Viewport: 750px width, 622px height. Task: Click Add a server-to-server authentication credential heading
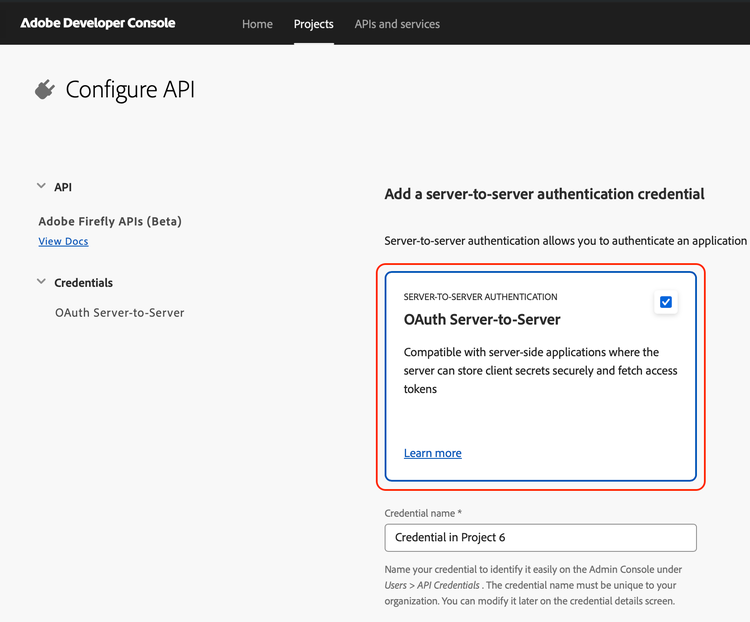pos(544,194)
